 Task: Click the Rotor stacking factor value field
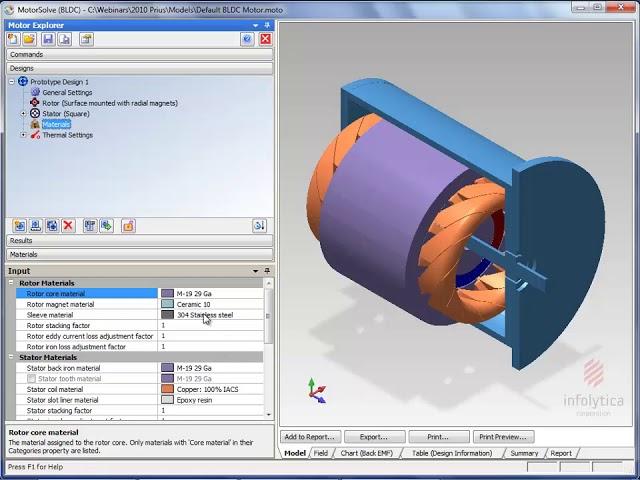coord(210,325)
